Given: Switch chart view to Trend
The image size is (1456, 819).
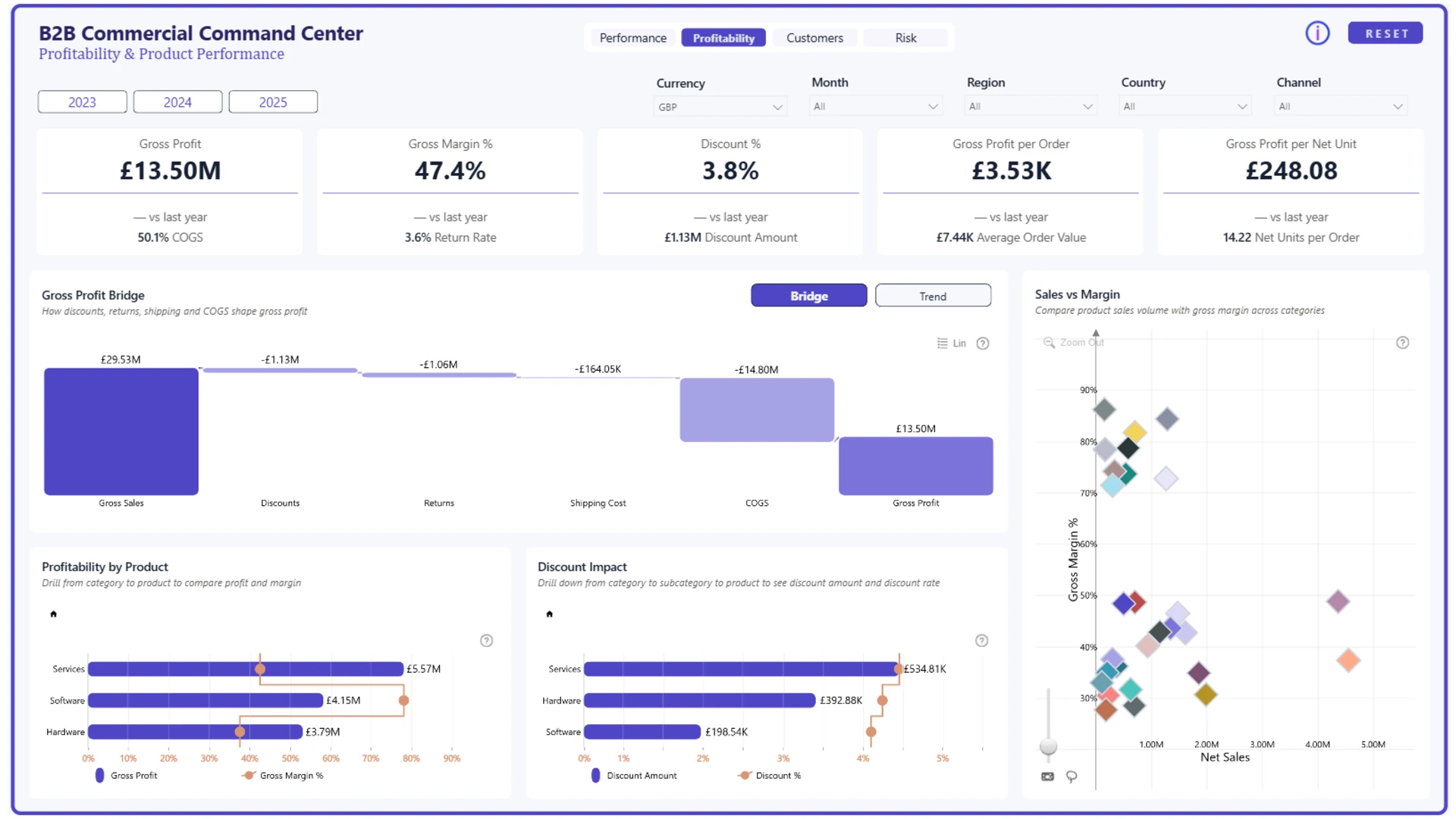Looking at the screenshot, I should click(933, 296).
